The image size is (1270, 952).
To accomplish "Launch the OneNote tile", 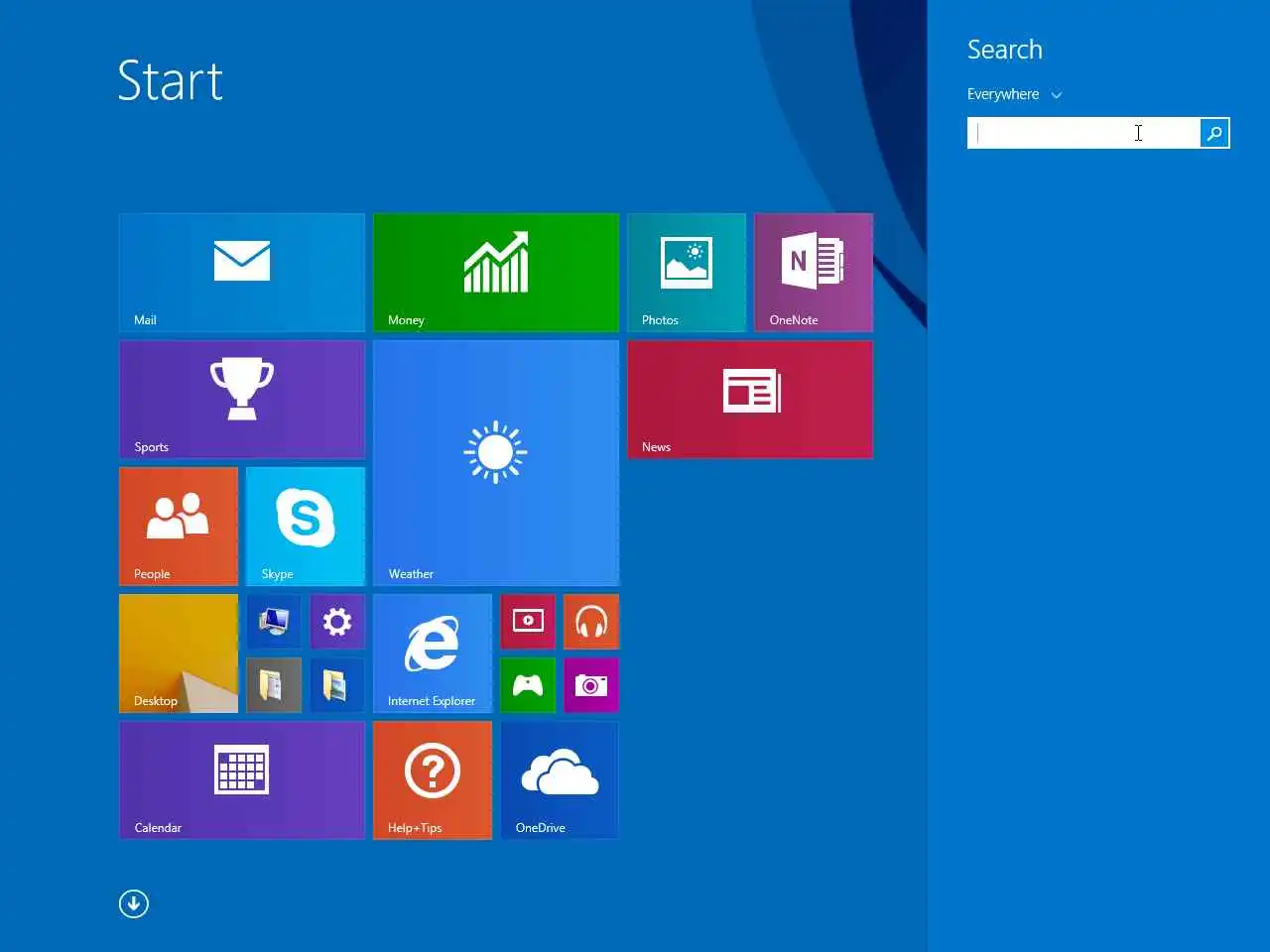I will pos(814,273).
